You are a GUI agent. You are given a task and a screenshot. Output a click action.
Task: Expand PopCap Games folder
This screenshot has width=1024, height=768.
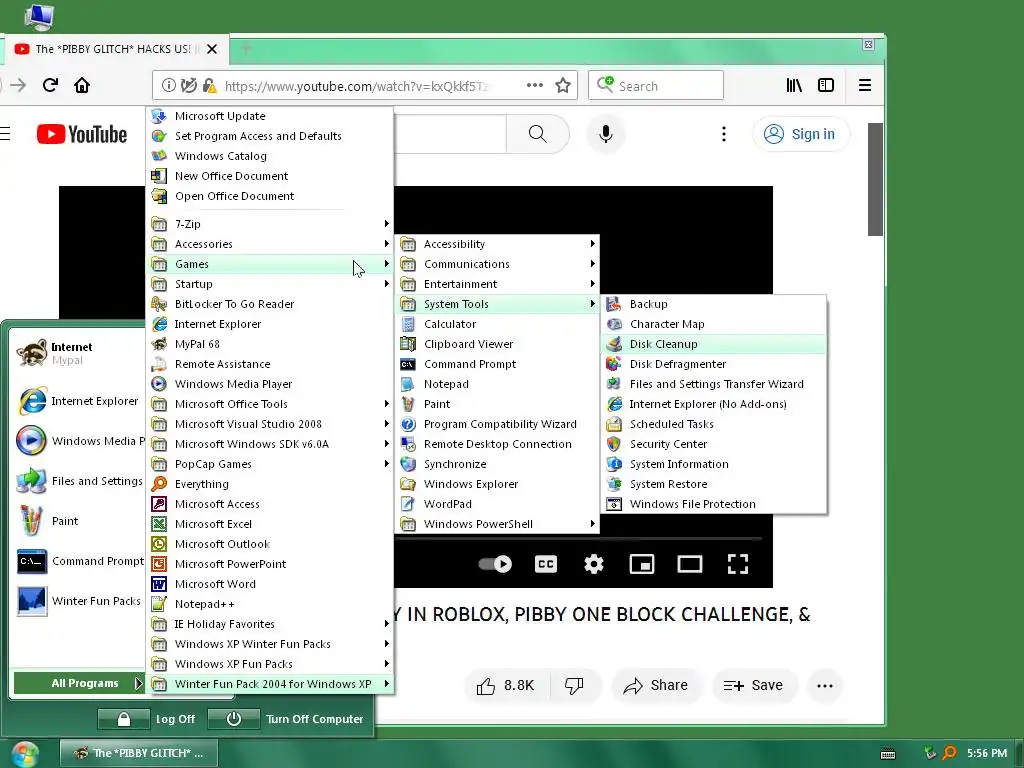270,464
